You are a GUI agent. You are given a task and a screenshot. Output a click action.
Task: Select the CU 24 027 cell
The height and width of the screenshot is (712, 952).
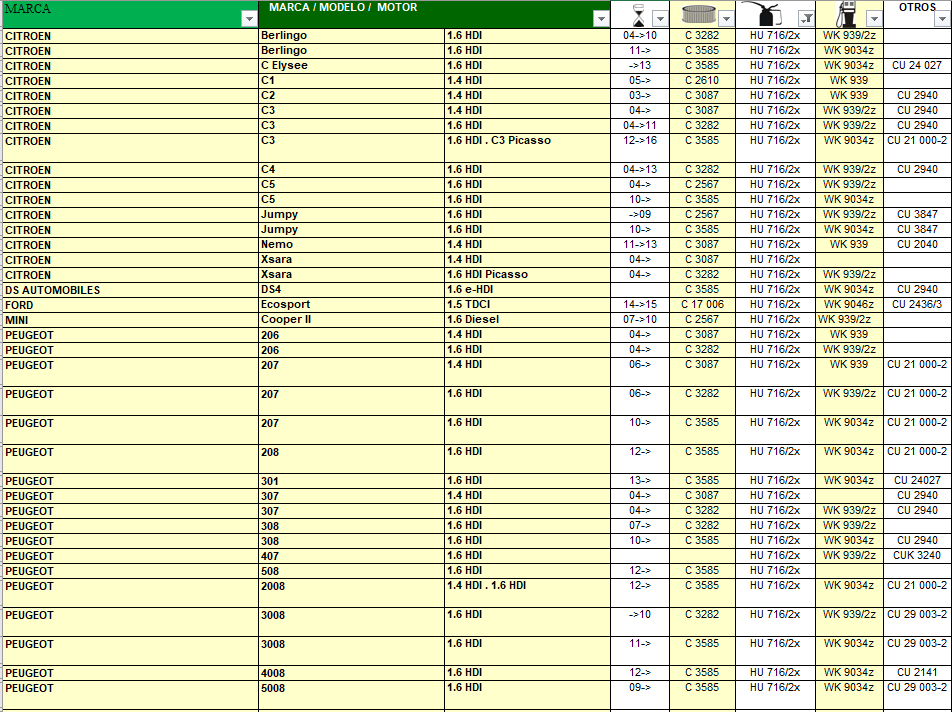[917, 66]
